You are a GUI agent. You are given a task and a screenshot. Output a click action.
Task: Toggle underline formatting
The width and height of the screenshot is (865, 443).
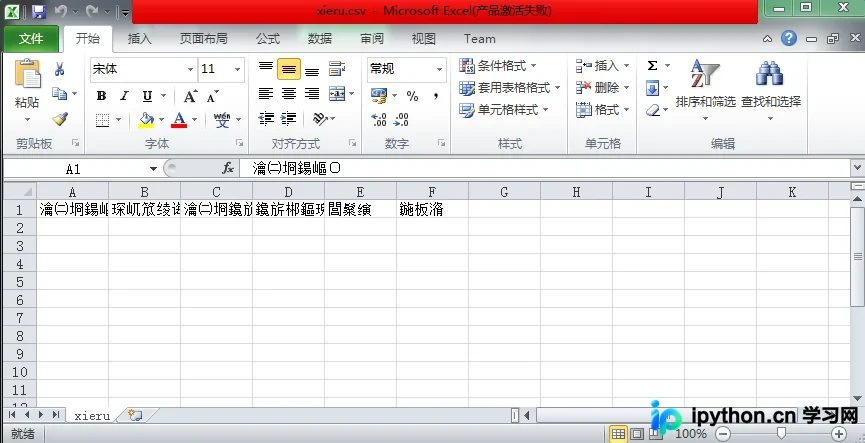pos(147,96)
